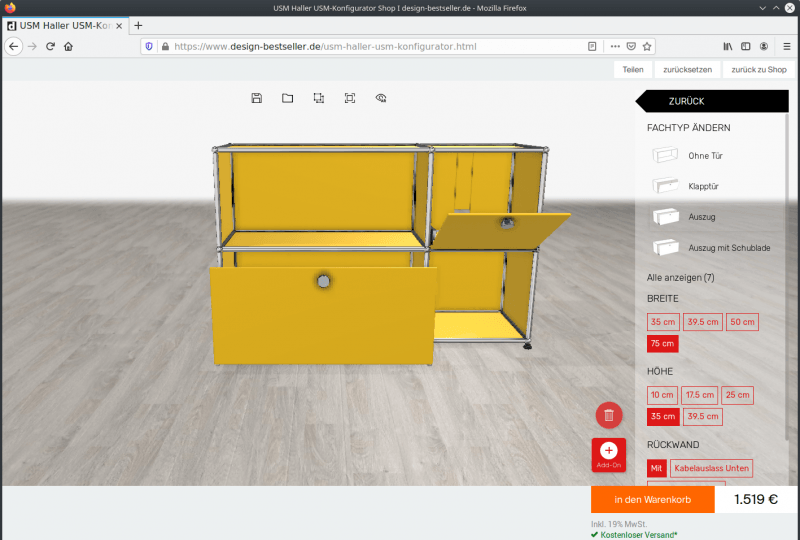Click the Pocket save icon

click(x=631, y=46)
